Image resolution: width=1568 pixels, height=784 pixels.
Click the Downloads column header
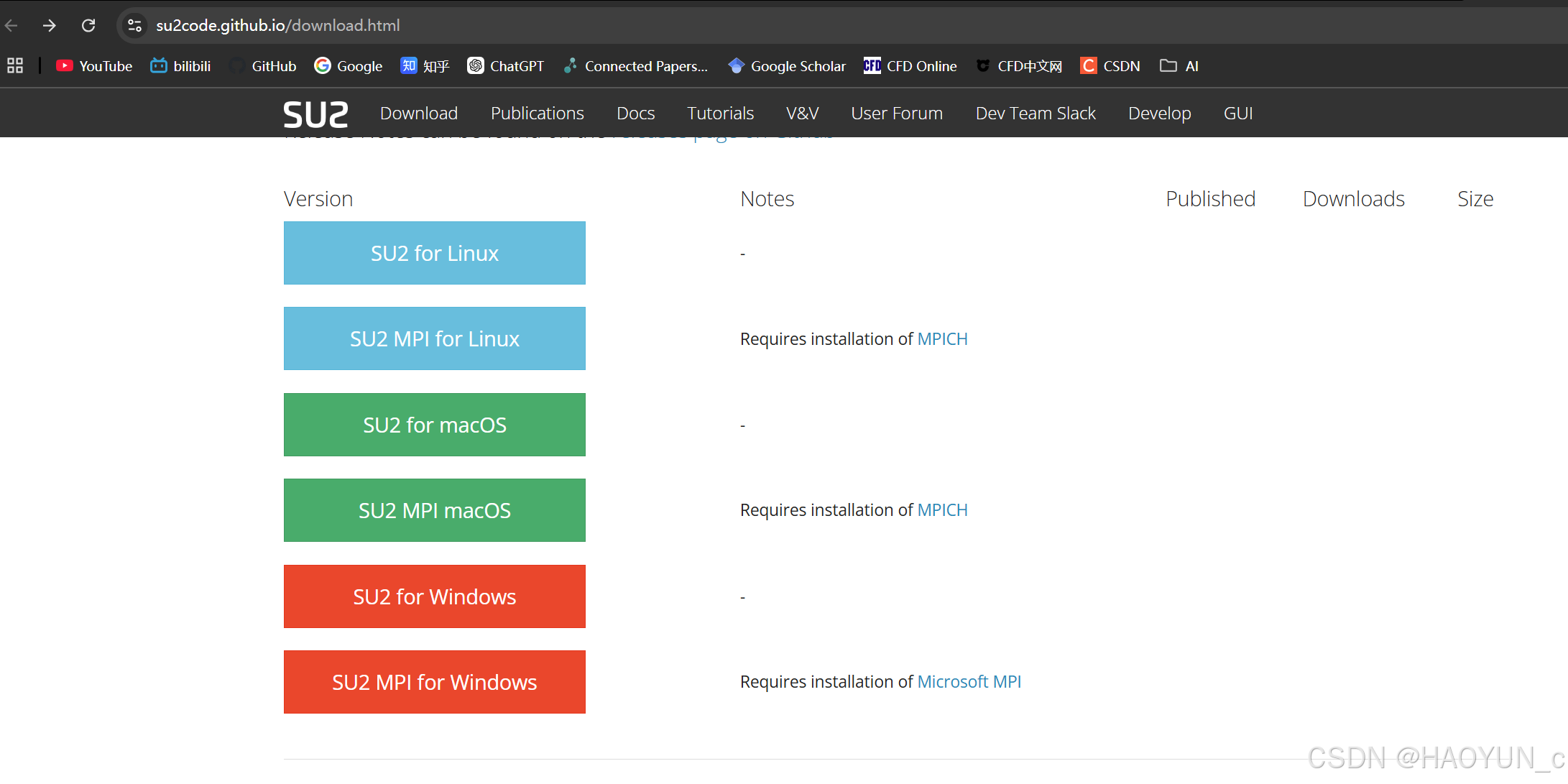click(x=1354, y=199)
